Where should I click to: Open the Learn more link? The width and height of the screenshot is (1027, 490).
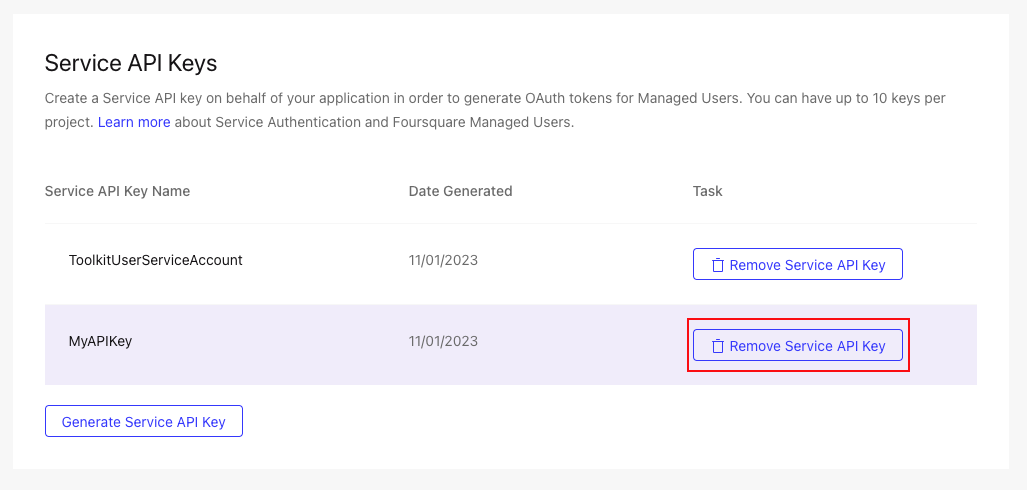[x=134, y=122]
